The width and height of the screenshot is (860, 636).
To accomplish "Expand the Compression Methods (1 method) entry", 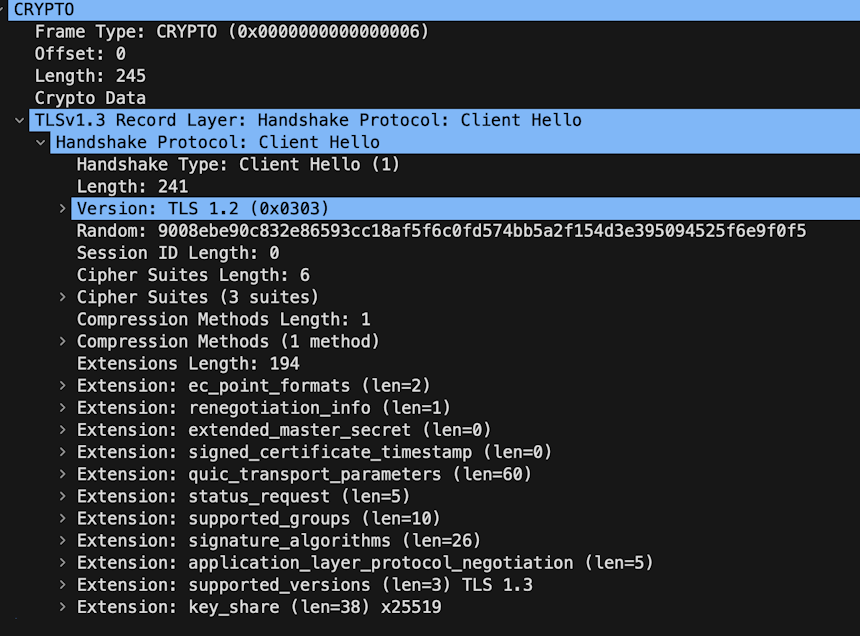I will (x=62, y=341).
